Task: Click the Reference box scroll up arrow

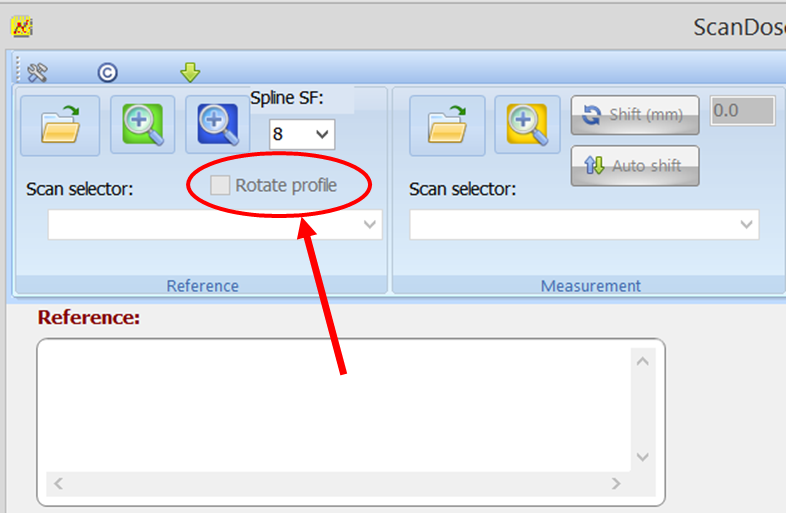Action: point(643,361)
